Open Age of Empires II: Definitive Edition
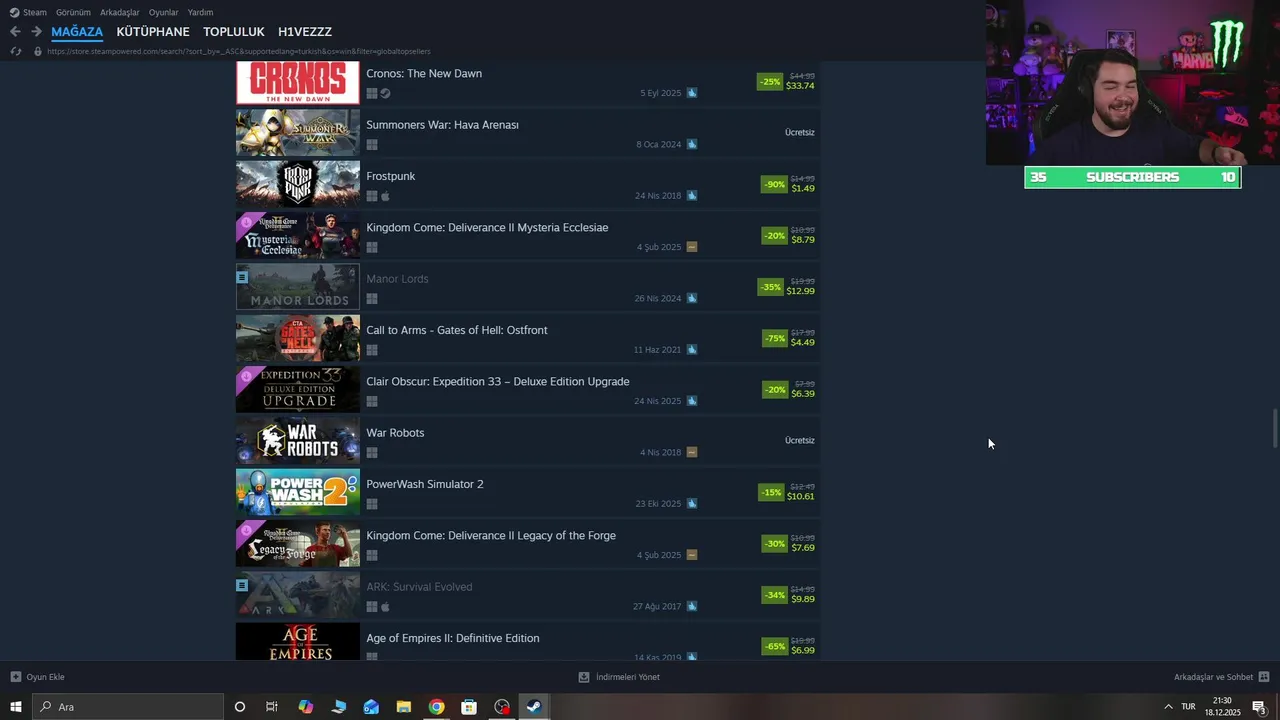Screen dimensions: 1280x720 click(528, 641)
